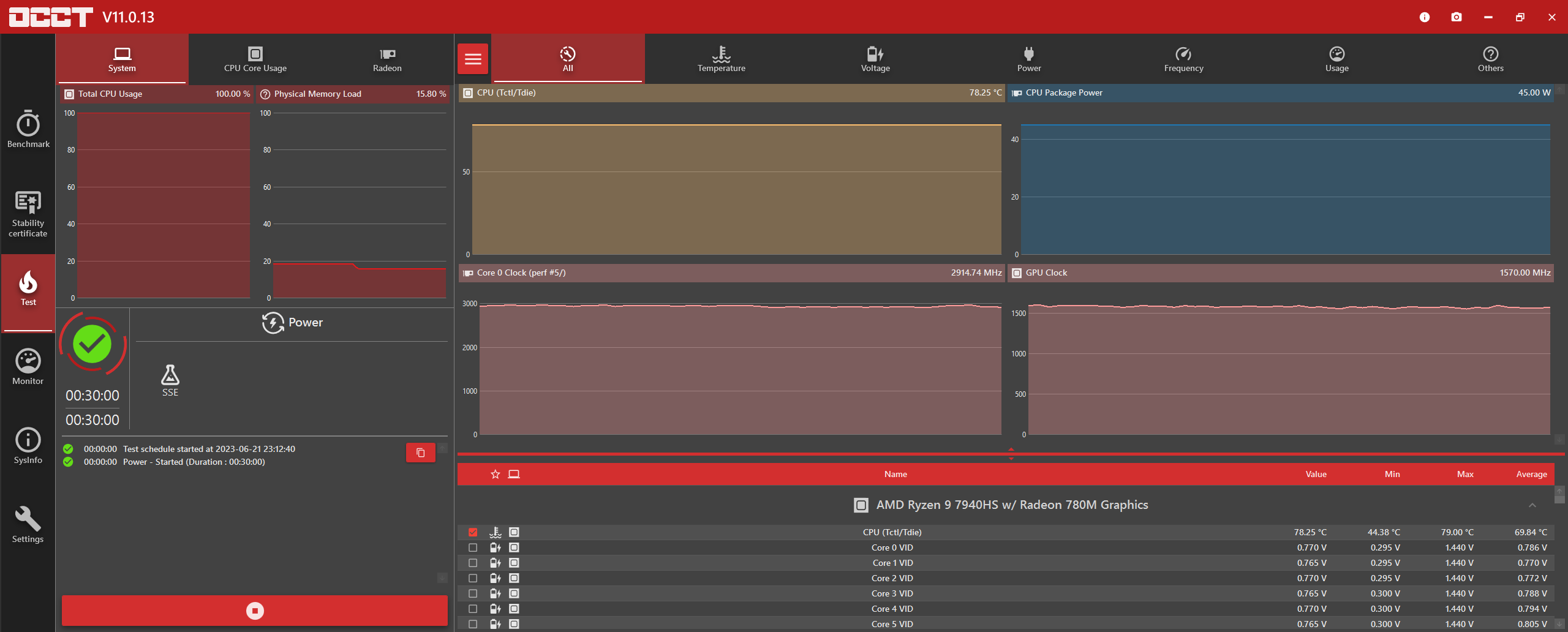Viewport: 1568px width, 632px height.
Task: Check the Core 3 VID checkbox
Action: (473, 593)
